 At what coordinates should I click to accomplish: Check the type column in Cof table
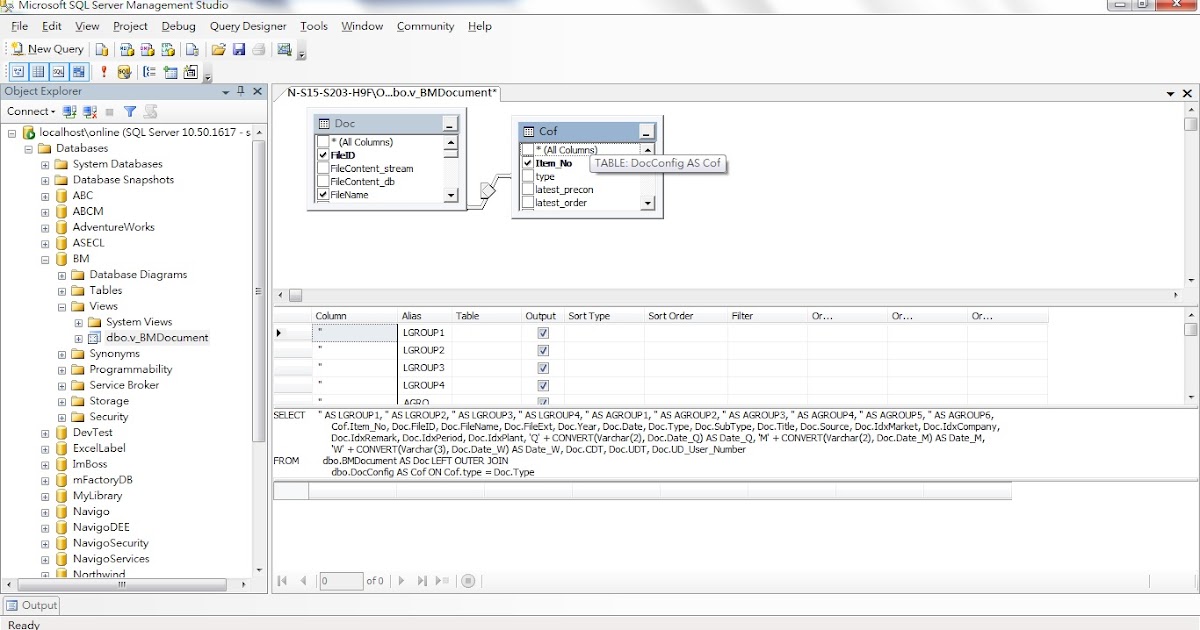point(527,175)
